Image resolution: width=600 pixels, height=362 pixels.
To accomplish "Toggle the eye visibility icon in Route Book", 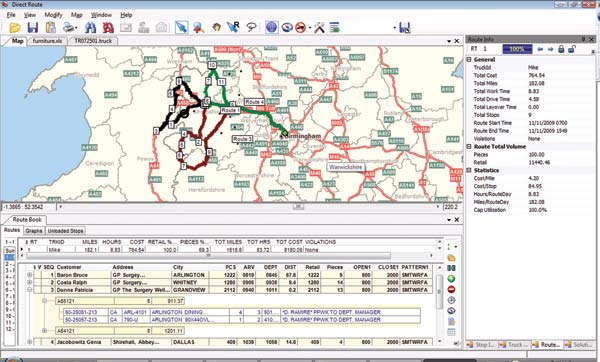I will (x=451, y=311).
